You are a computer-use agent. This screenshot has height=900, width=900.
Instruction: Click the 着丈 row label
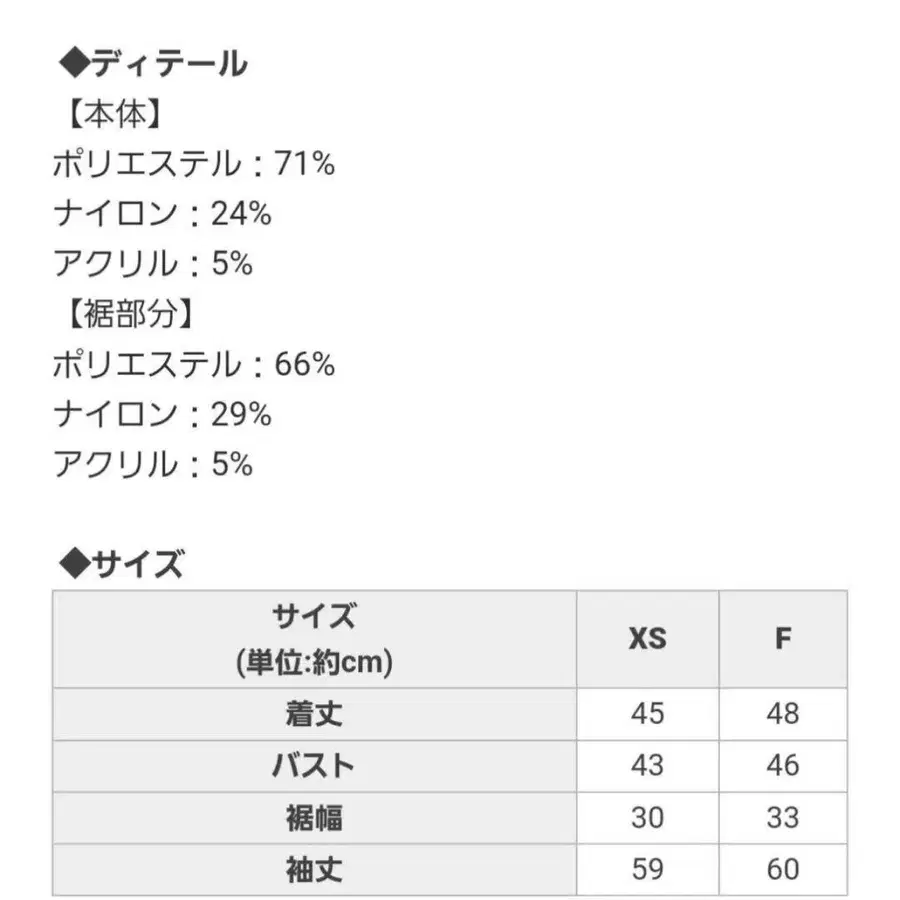[x=314, y=714]
